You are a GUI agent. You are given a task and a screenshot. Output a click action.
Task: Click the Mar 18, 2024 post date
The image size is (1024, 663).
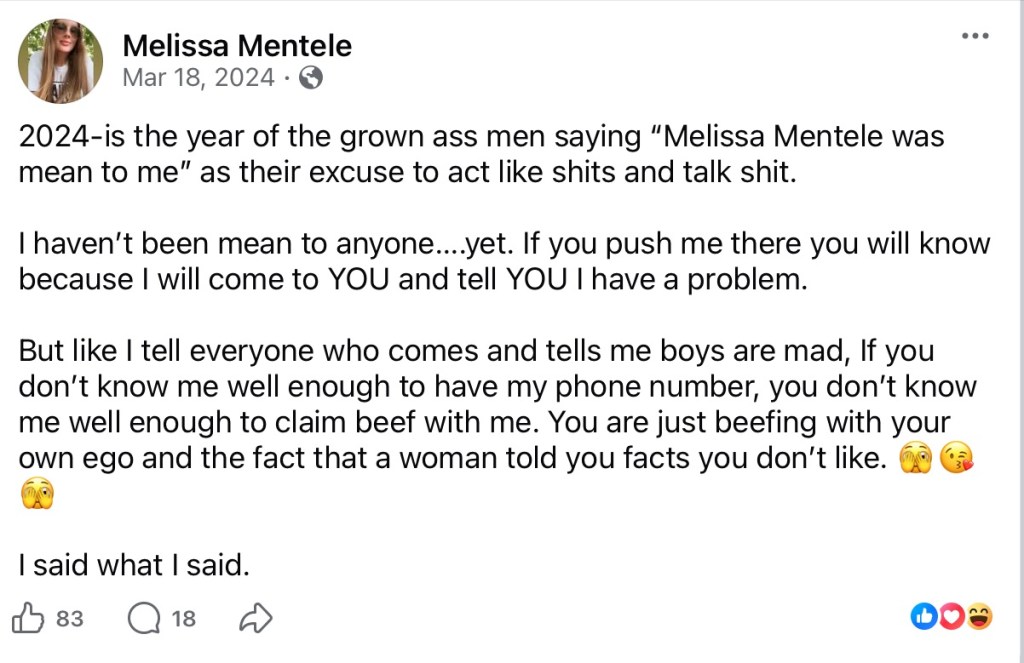coord(198,78)
